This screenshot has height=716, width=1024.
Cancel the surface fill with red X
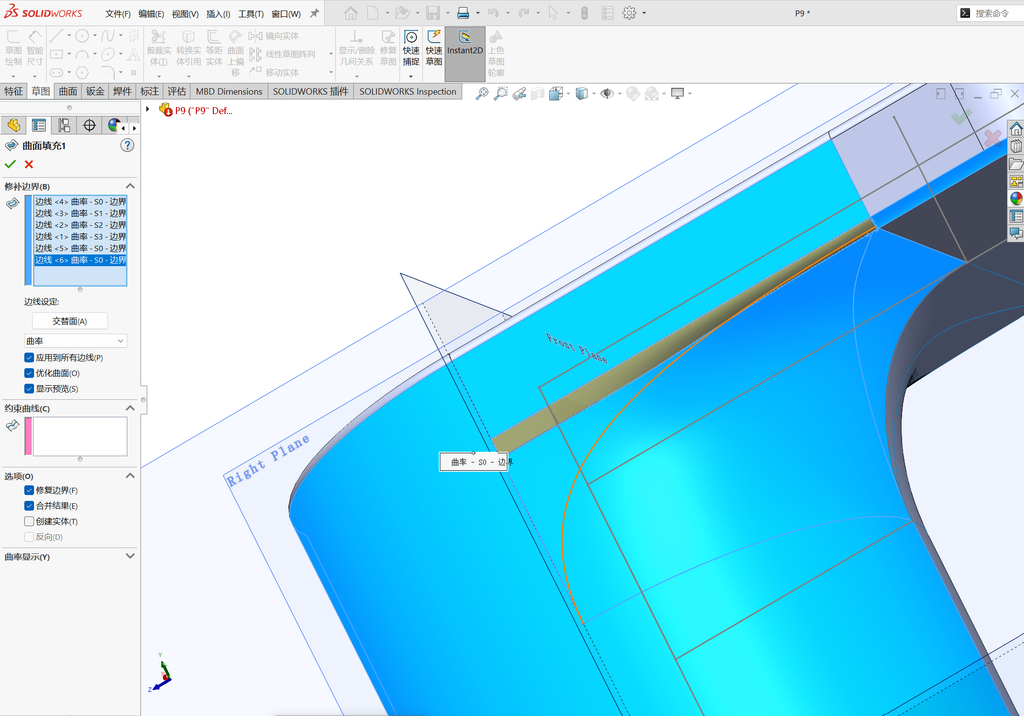pyautogui.click(x=29, y=164)
